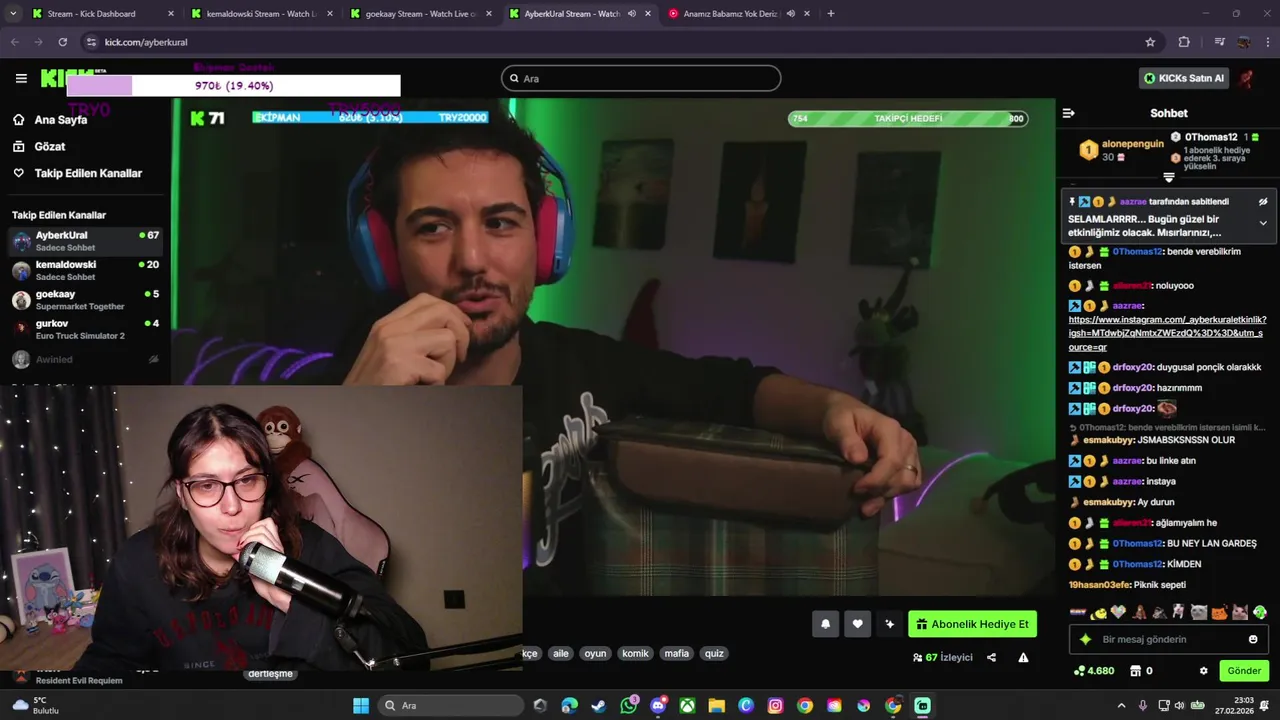Click the quiz tag

coord(714,653)
